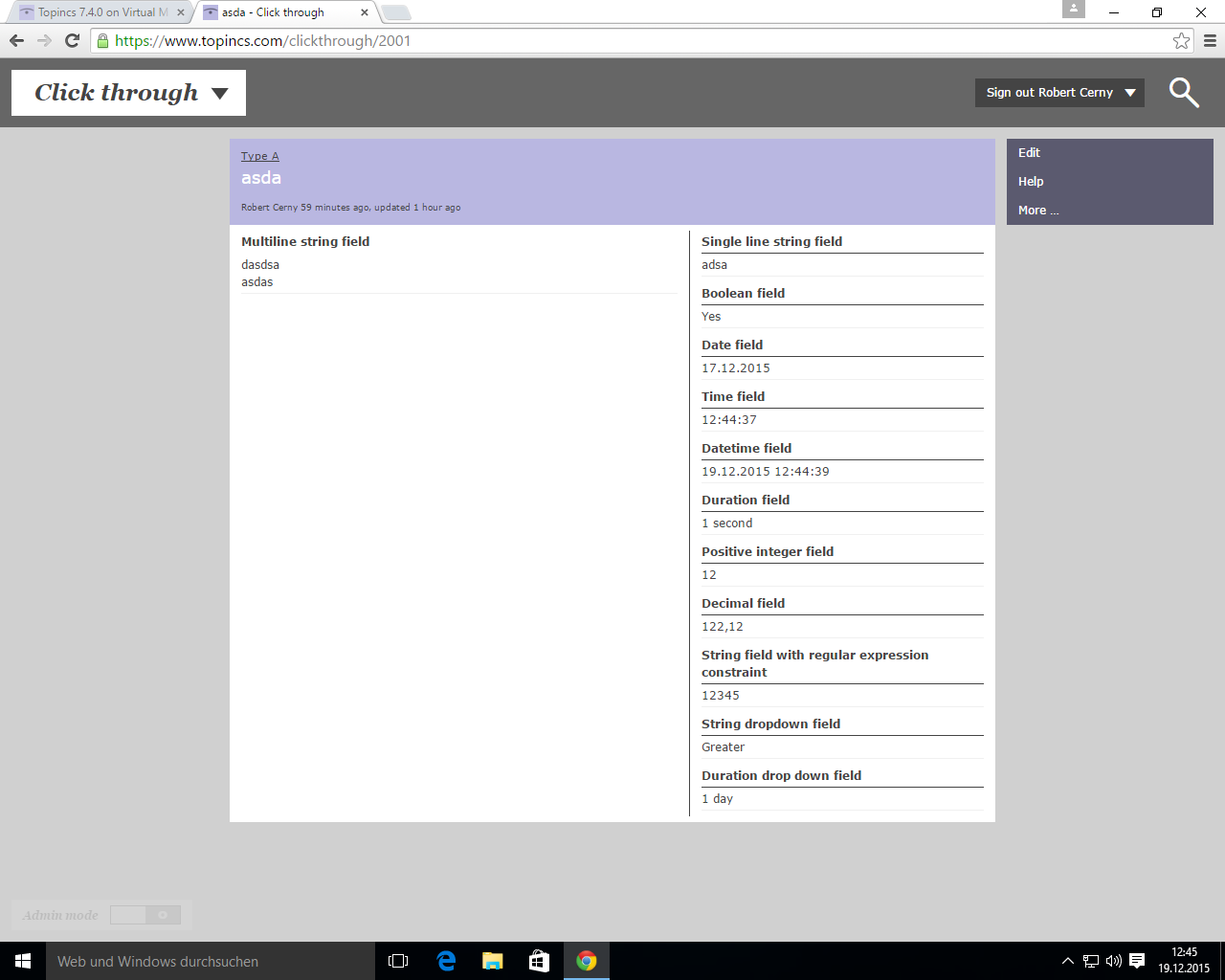Click the Windows search box
This screenshot has width=1225, height=980.
tap(211, 961)
